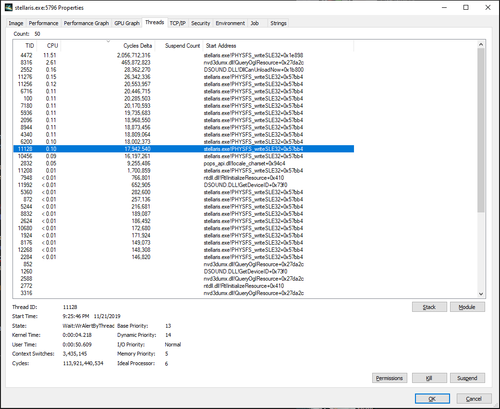Open the Performance Graph tab
This screenshot has width=500, height=409.
pyautogui.click(x=86, y=23)
